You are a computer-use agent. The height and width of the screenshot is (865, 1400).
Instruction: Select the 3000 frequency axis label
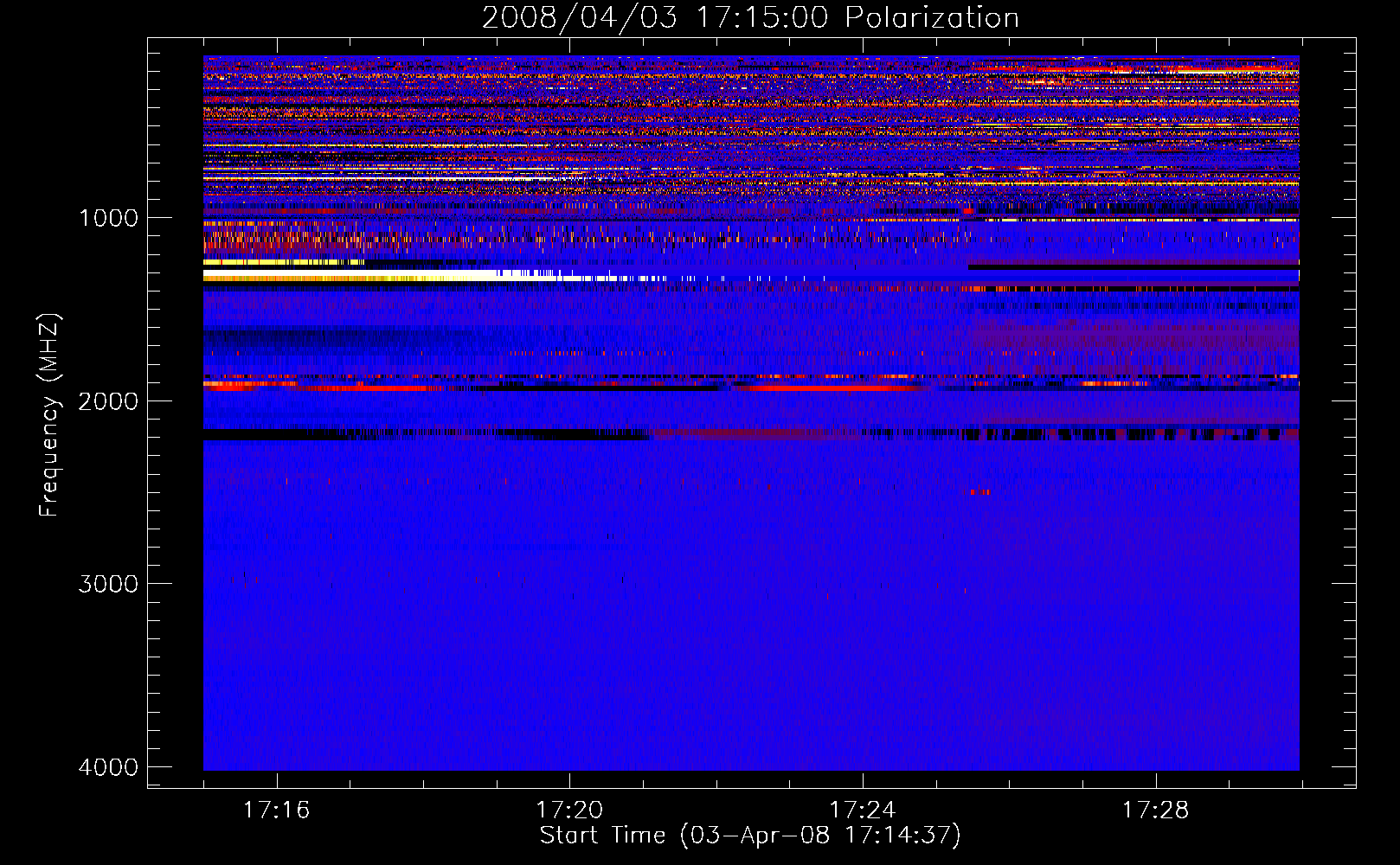[108, 584]
